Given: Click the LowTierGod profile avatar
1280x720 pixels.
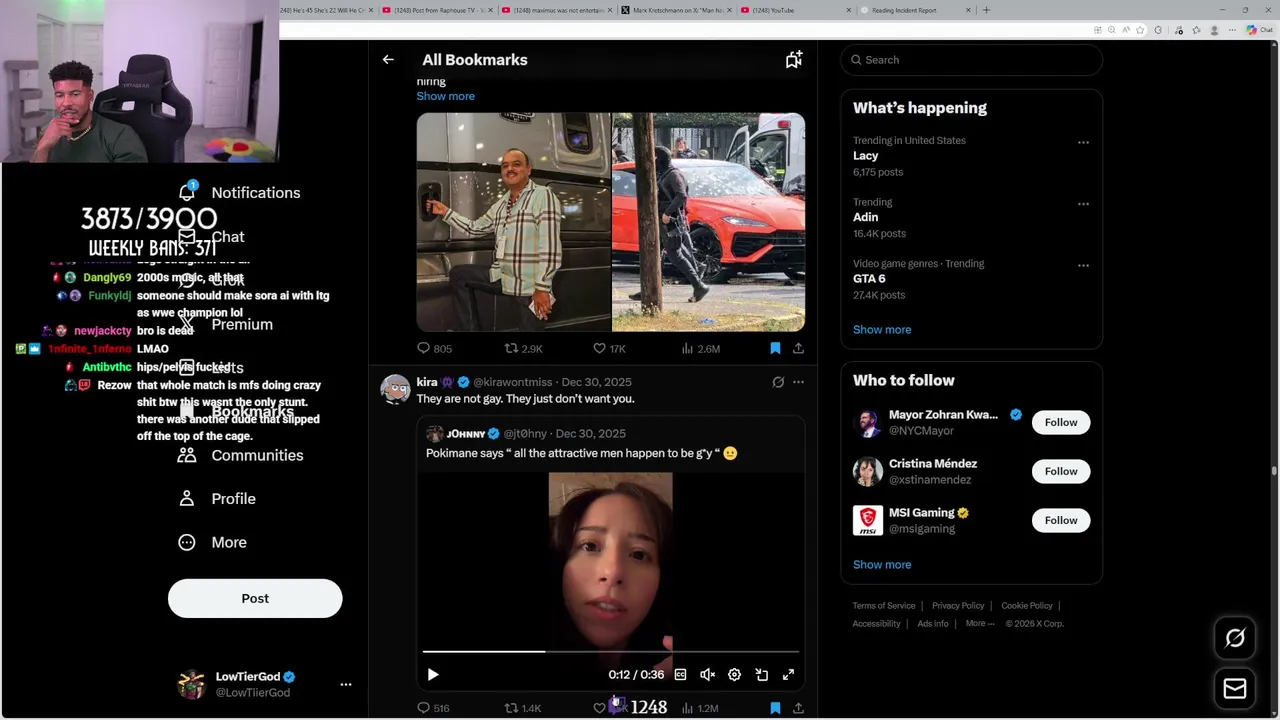Looking at the screenshot, I should pos(191,685).
